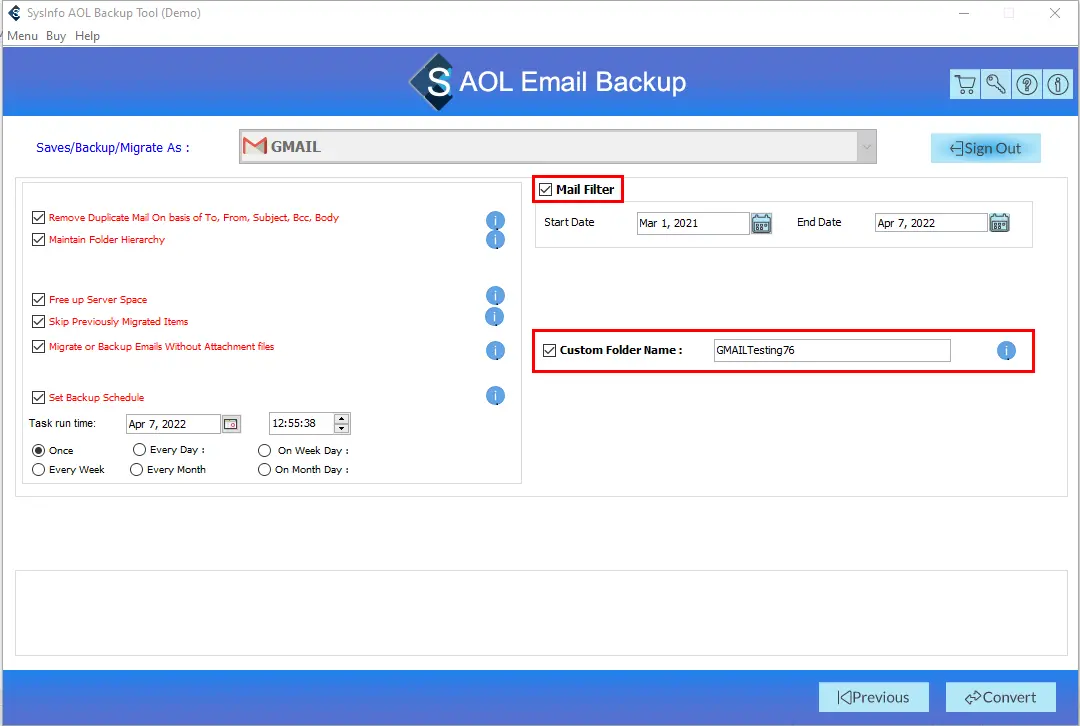Open Task run time calendar icon
1080x726 pixels.
coord(231,424)
